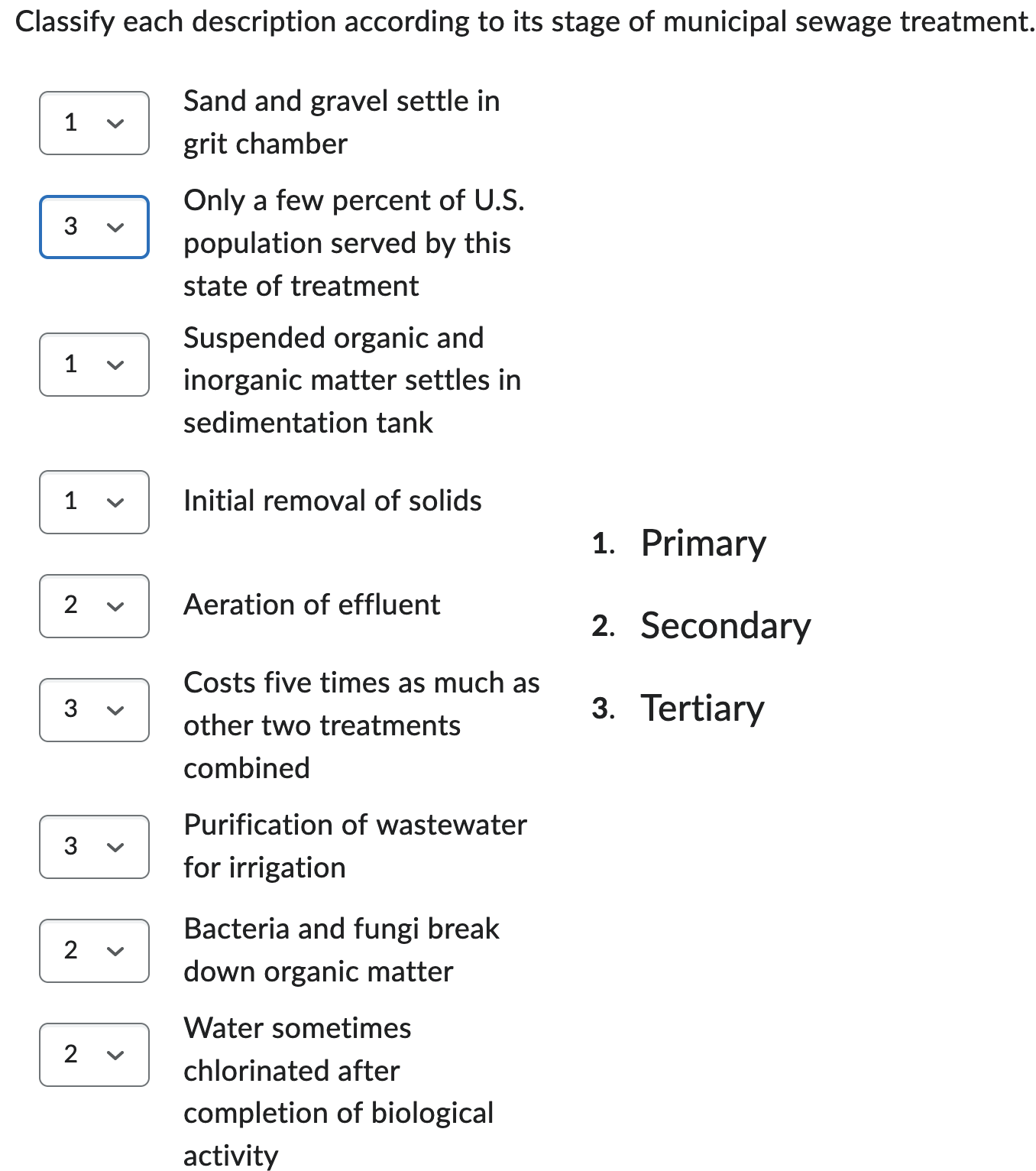Click the 'Aeration of effluent' description text

coord(312,605)
